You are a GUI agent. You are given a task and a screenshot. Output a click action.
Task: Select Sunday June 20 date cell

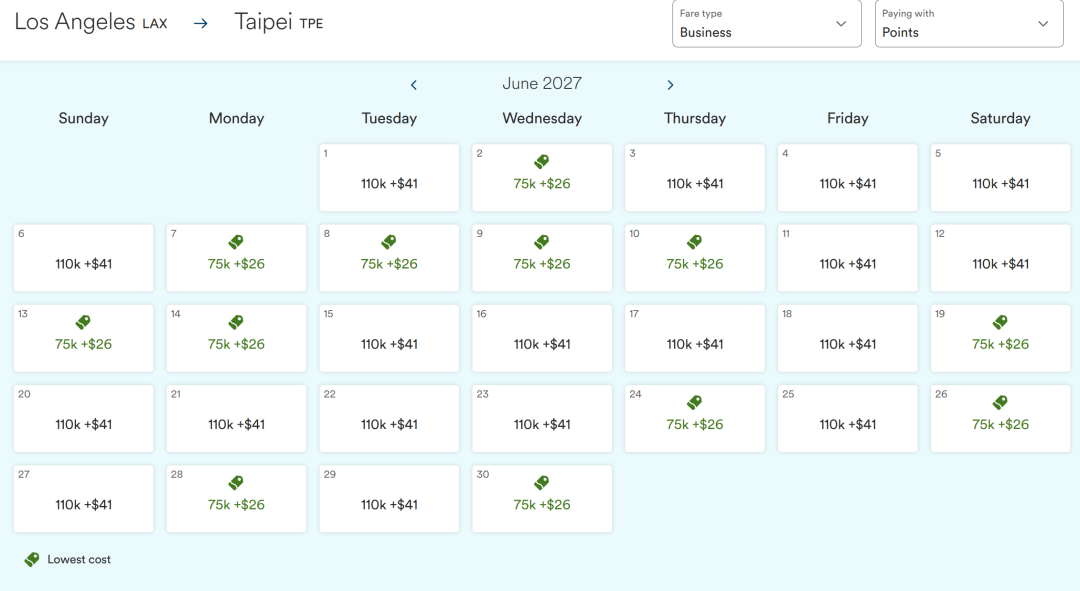[x=83, y=418]
